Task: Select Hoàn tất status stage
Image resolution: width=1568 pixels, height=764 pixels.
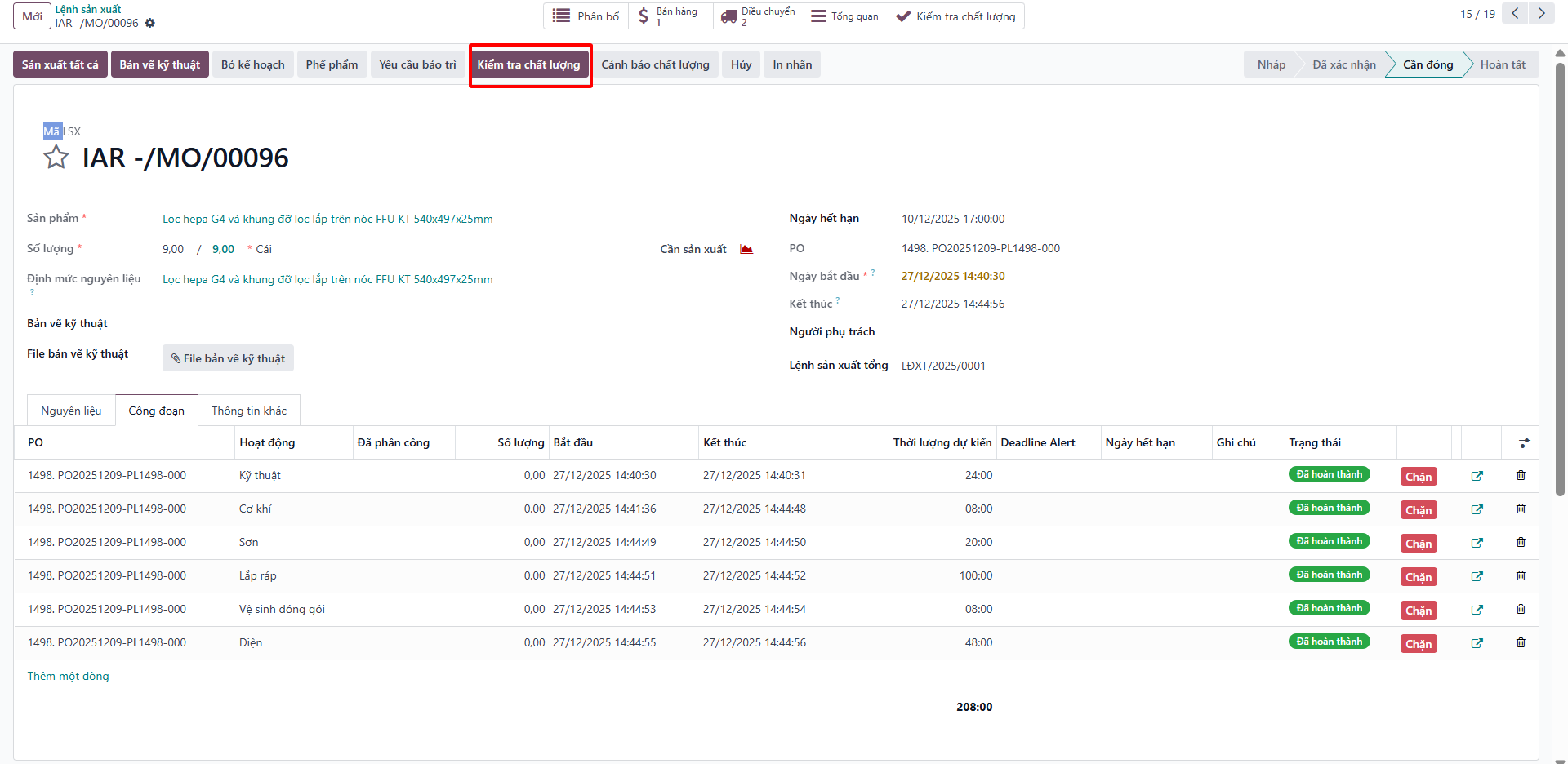Action: click(x=1503, y=64)
